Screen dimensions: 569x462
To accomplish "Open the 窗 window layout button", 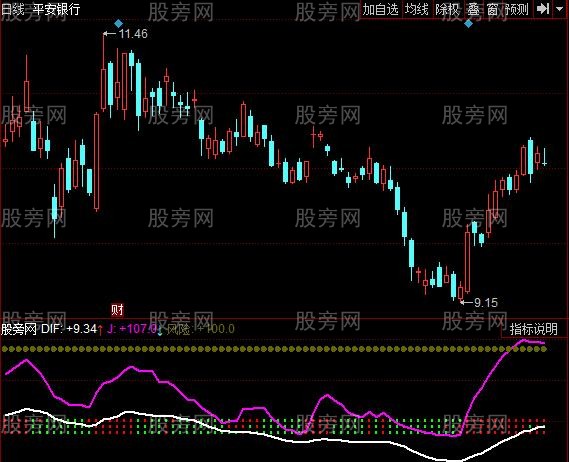I will pos(493,9).
